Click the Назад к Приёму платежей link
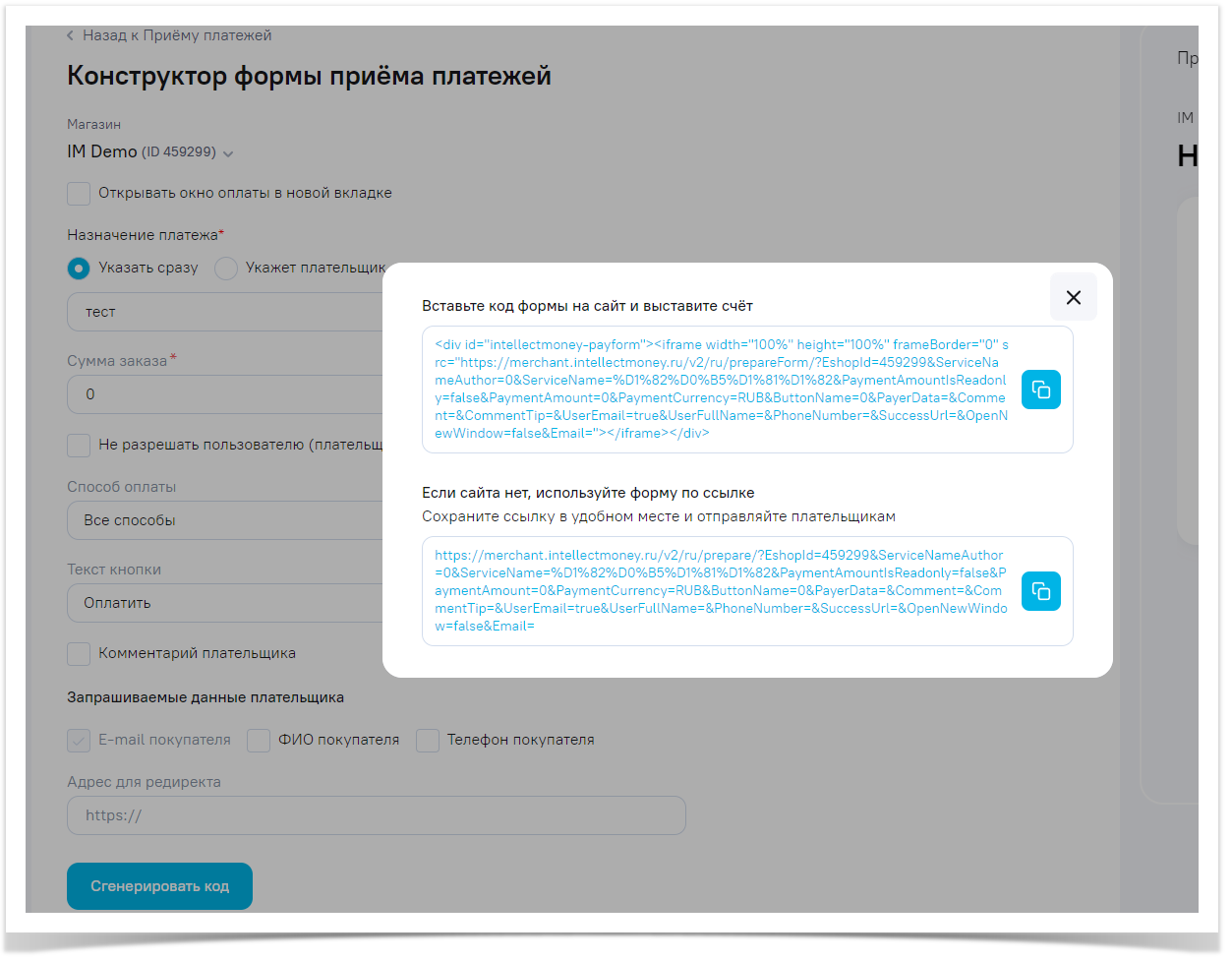The width and height of the screenshot is (1232, 961). click(177, 35)
